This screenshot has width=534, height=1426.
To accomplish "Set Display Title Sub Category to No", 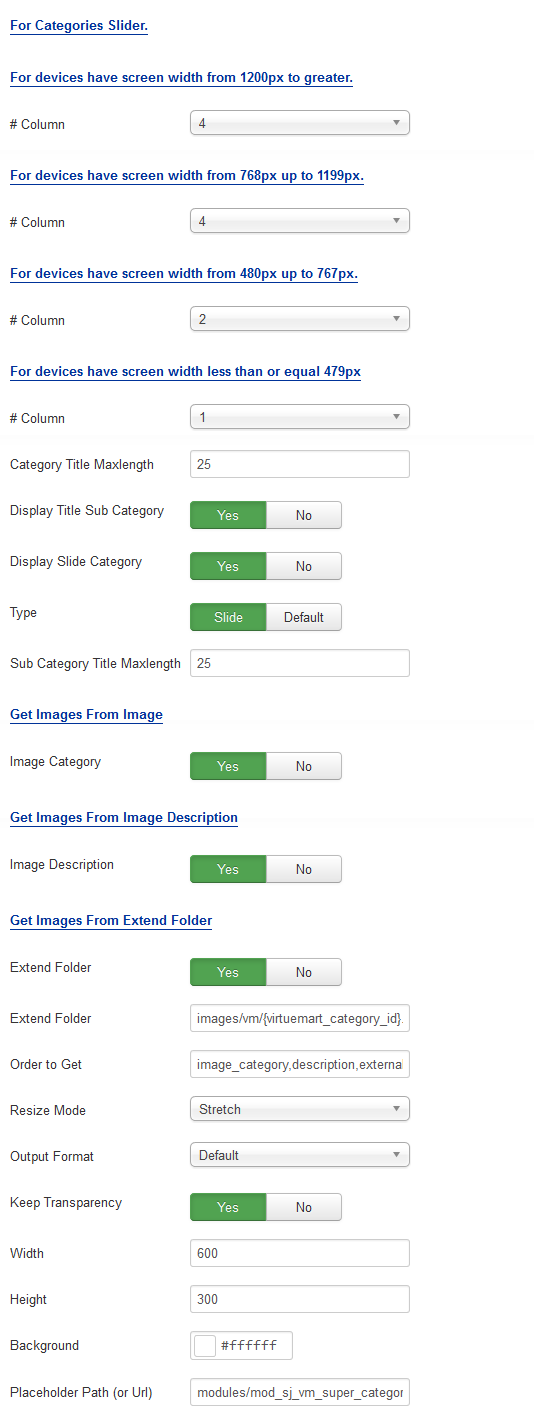I will point(304,515).
